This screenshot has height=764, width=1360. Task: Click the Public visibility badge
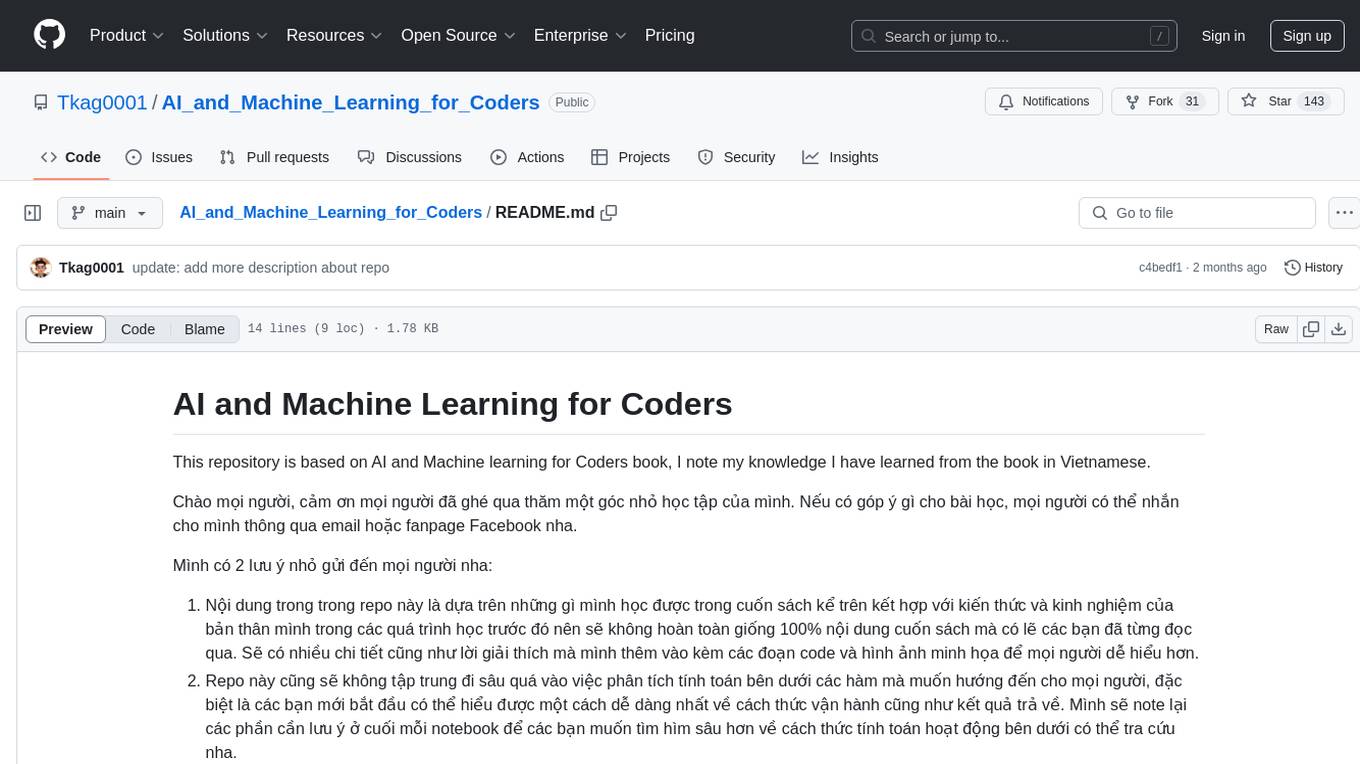point(572,102)
